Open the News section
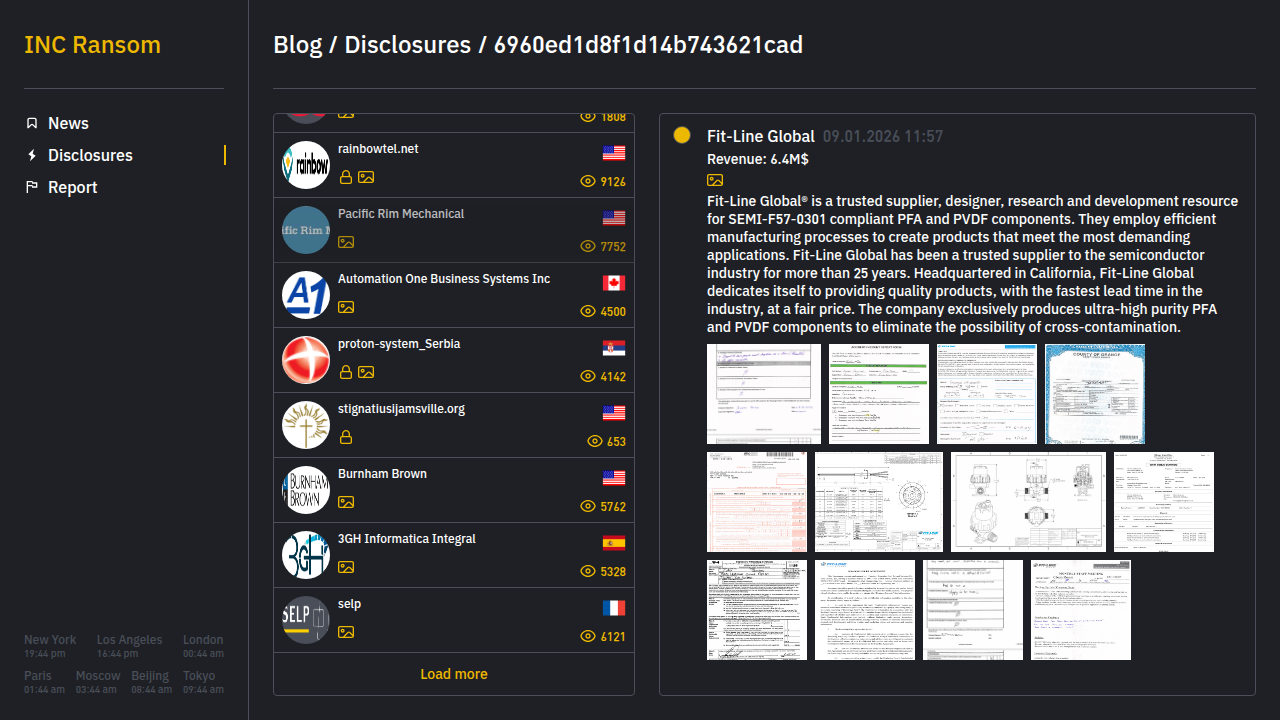Screen dimensions: 1280x720 tap(68, 123)
